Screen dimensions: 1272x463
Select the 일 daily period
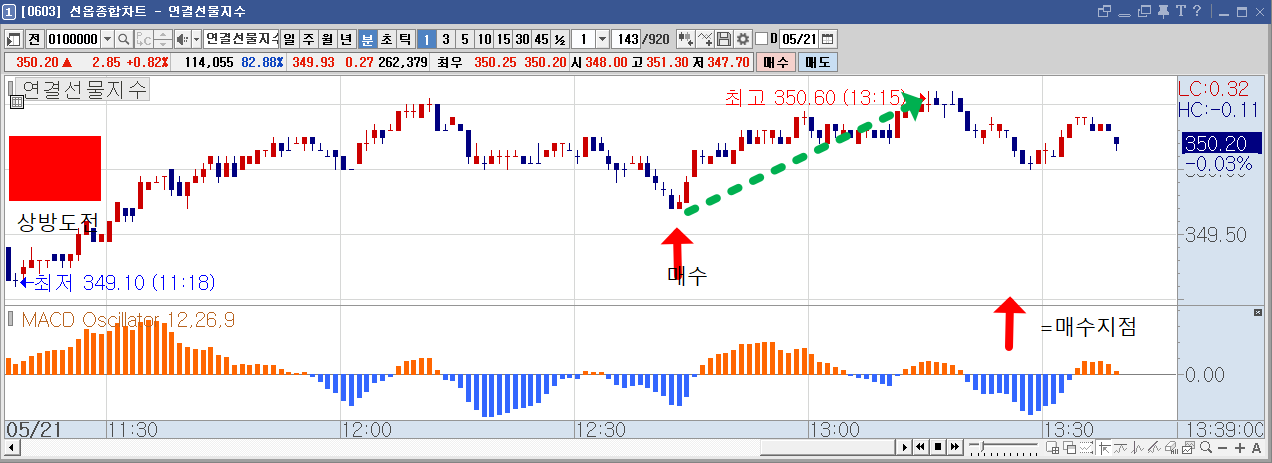290,39
